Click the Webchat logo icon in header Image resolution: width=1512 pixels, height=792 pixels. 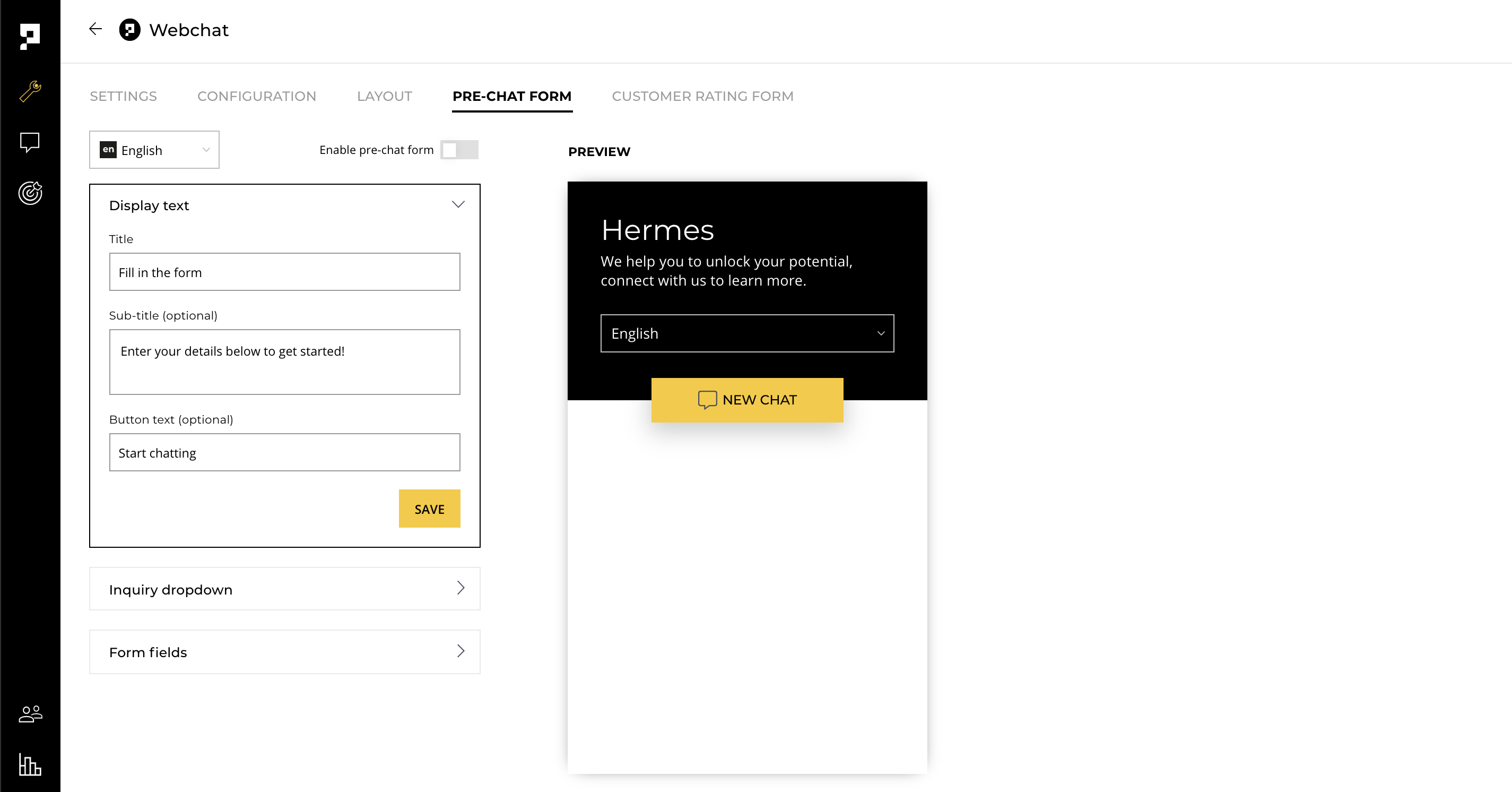click(130, 30)
